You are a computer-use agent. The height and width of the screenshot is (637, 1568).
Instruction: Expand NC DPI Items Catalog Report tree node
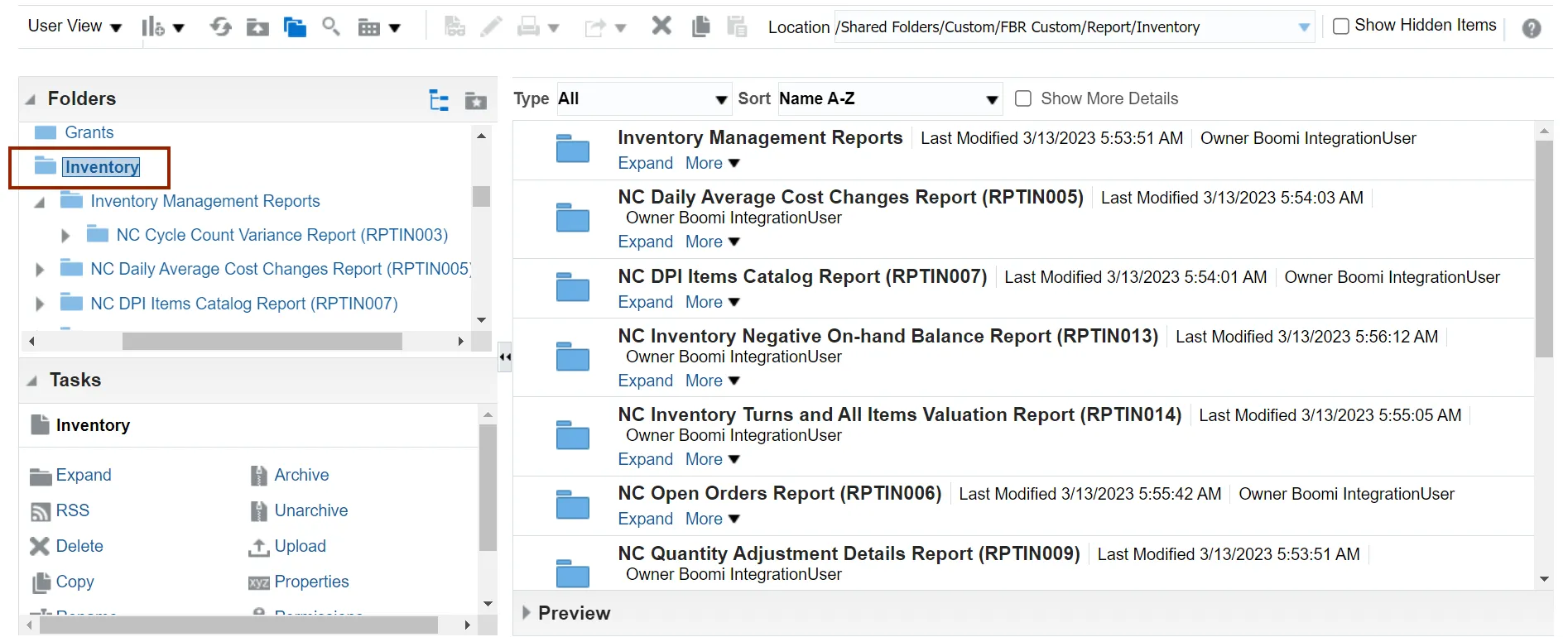(40, 304)
